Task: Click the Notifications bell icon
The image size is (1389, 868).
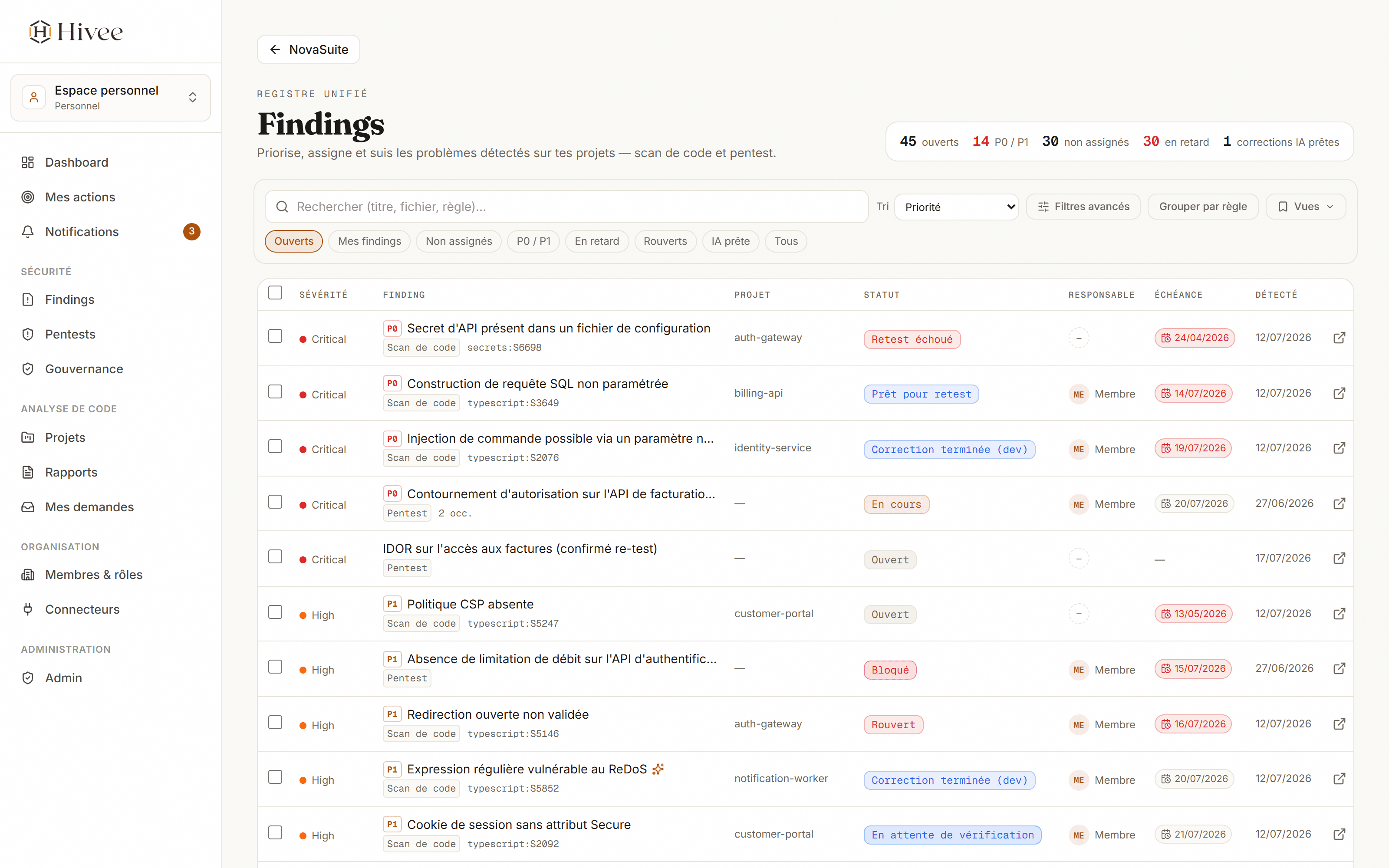Action: point(27,231)
